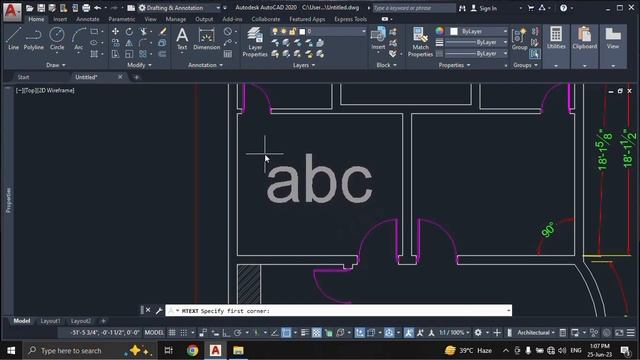Select the Text tool

[x=182, y=39]
